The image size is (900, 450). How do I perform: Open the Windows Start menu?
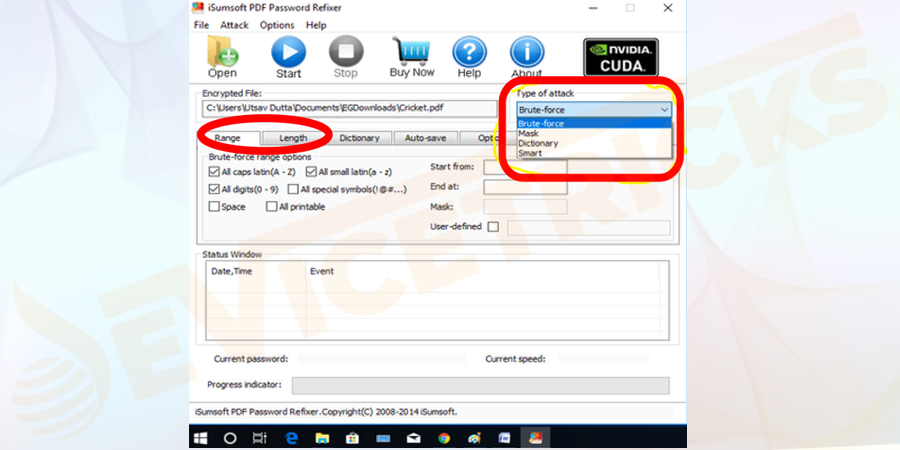point(200,439)
